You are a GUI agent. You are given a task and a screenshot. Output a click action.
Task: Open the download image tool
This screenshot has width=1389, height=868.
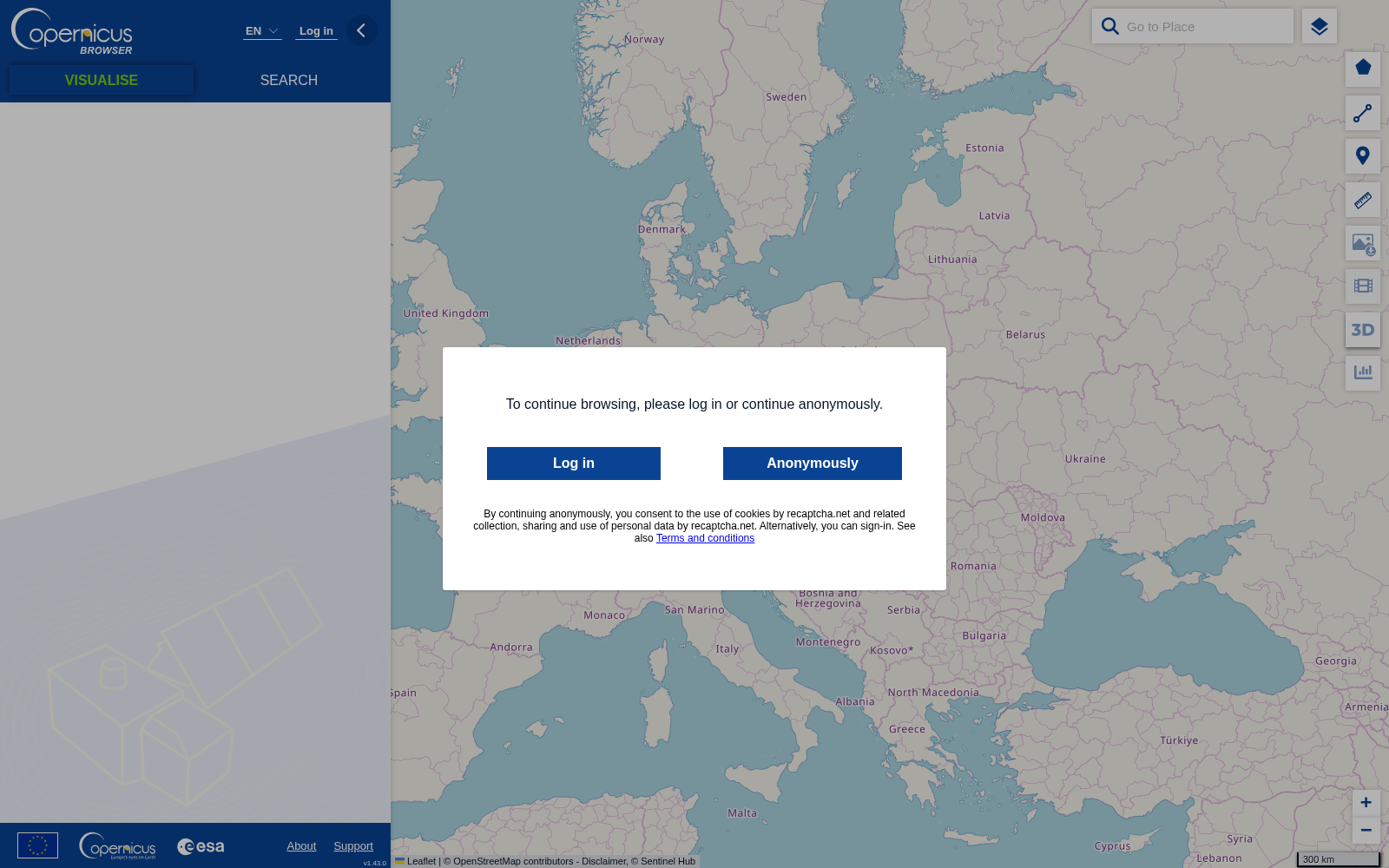pos(1363,243)
